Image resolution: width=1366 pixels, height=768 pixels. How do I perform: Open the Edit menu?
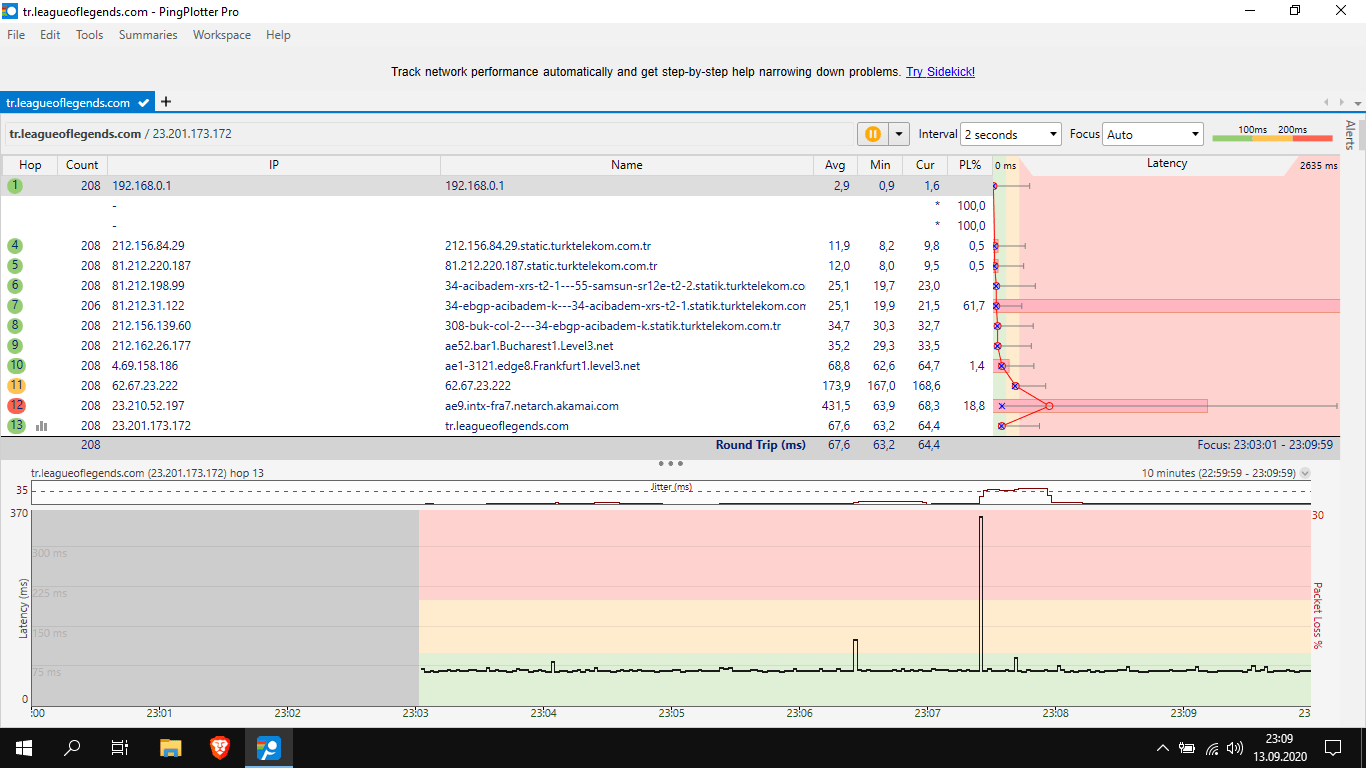click(x=50, y=35)
